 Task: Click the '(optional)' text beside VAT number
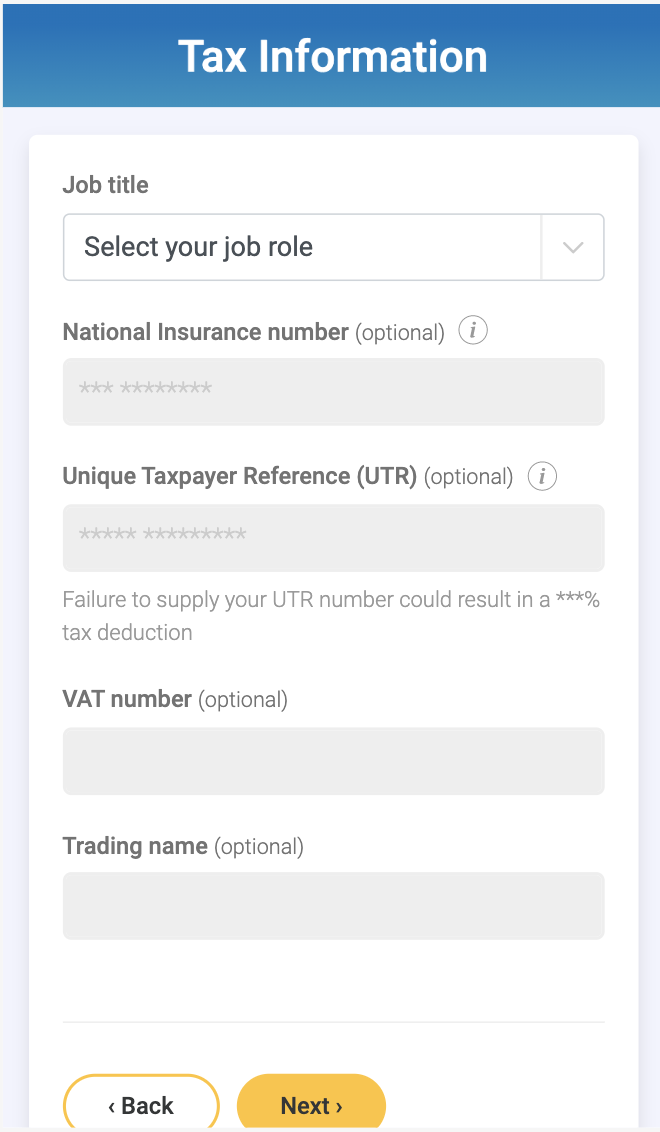point(243,700)
